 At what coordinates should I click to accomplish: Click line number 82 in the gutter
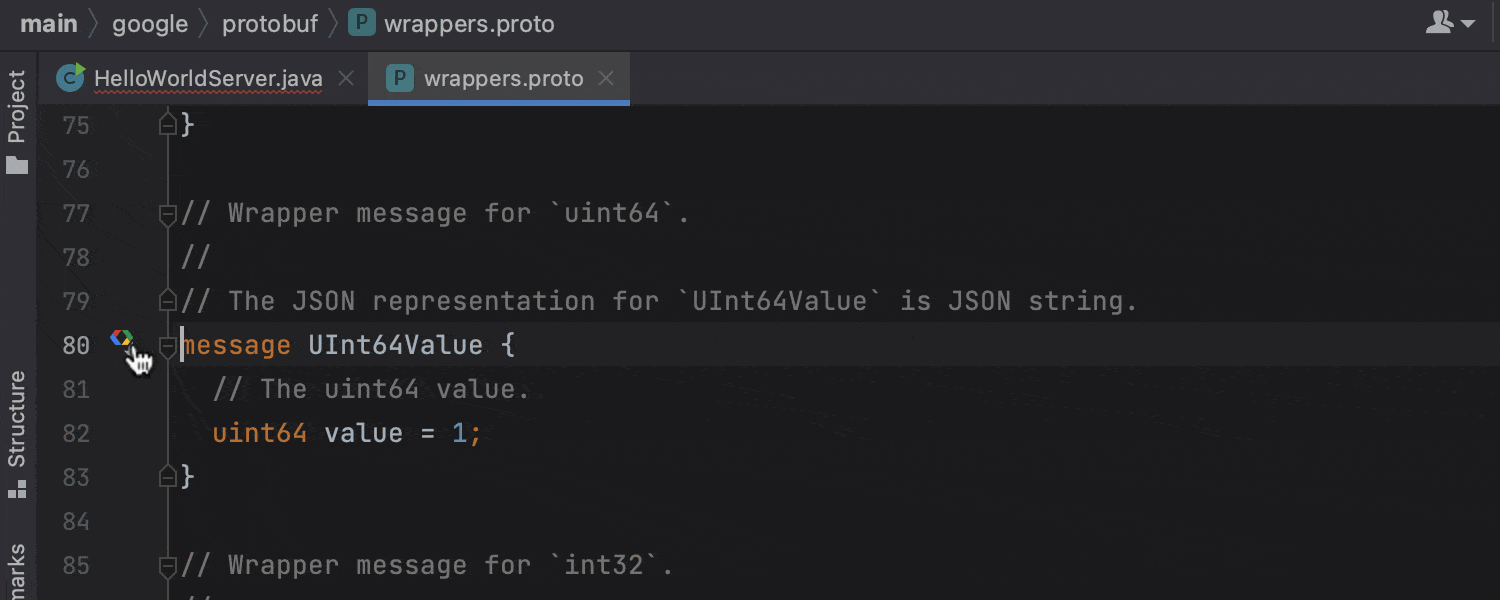75,432
